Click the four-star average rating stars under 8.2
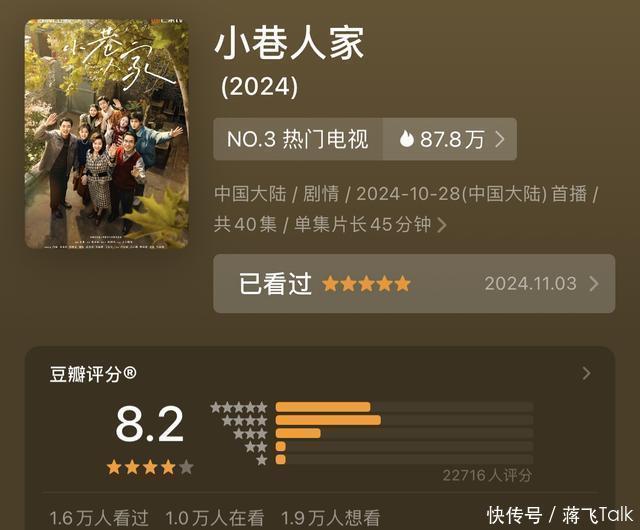The width and height of the screenshot is (640, 530). click(x=150, y=467)
